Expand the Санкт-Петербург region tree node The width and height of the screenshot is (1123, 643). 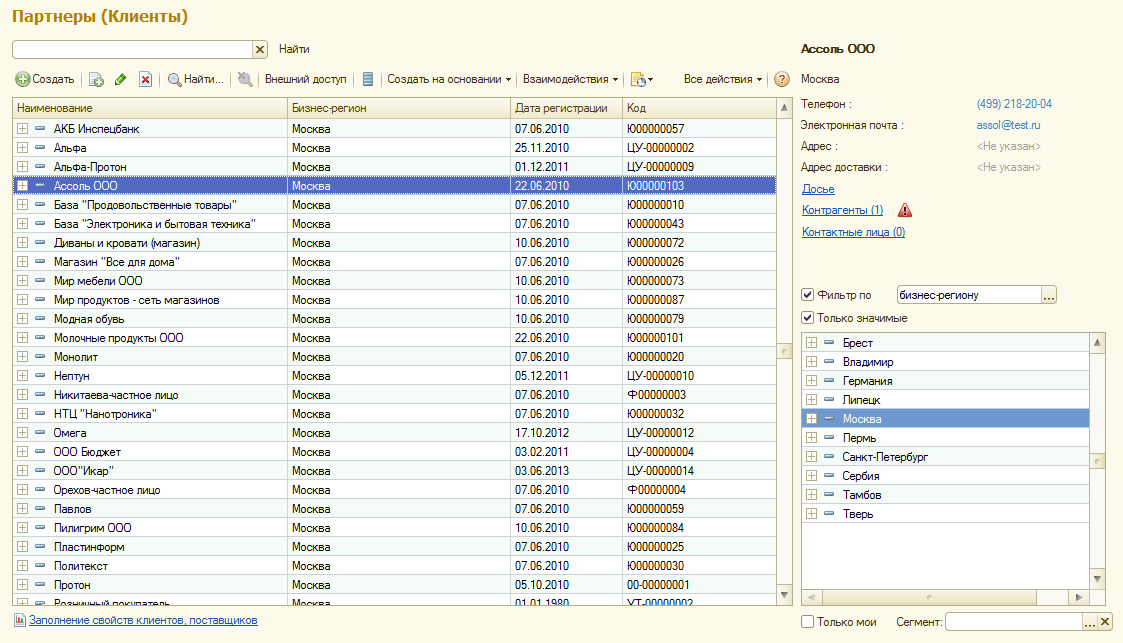(811, 457)
